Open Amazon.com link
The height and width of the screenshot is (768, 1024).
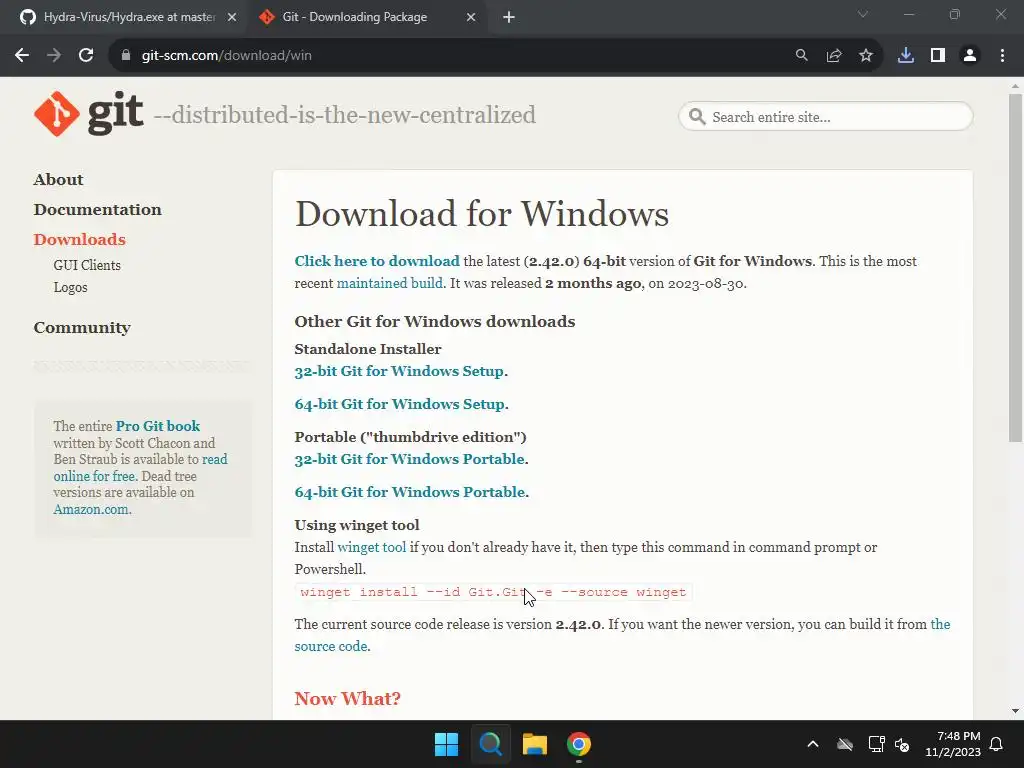click(x=91, y=509)
